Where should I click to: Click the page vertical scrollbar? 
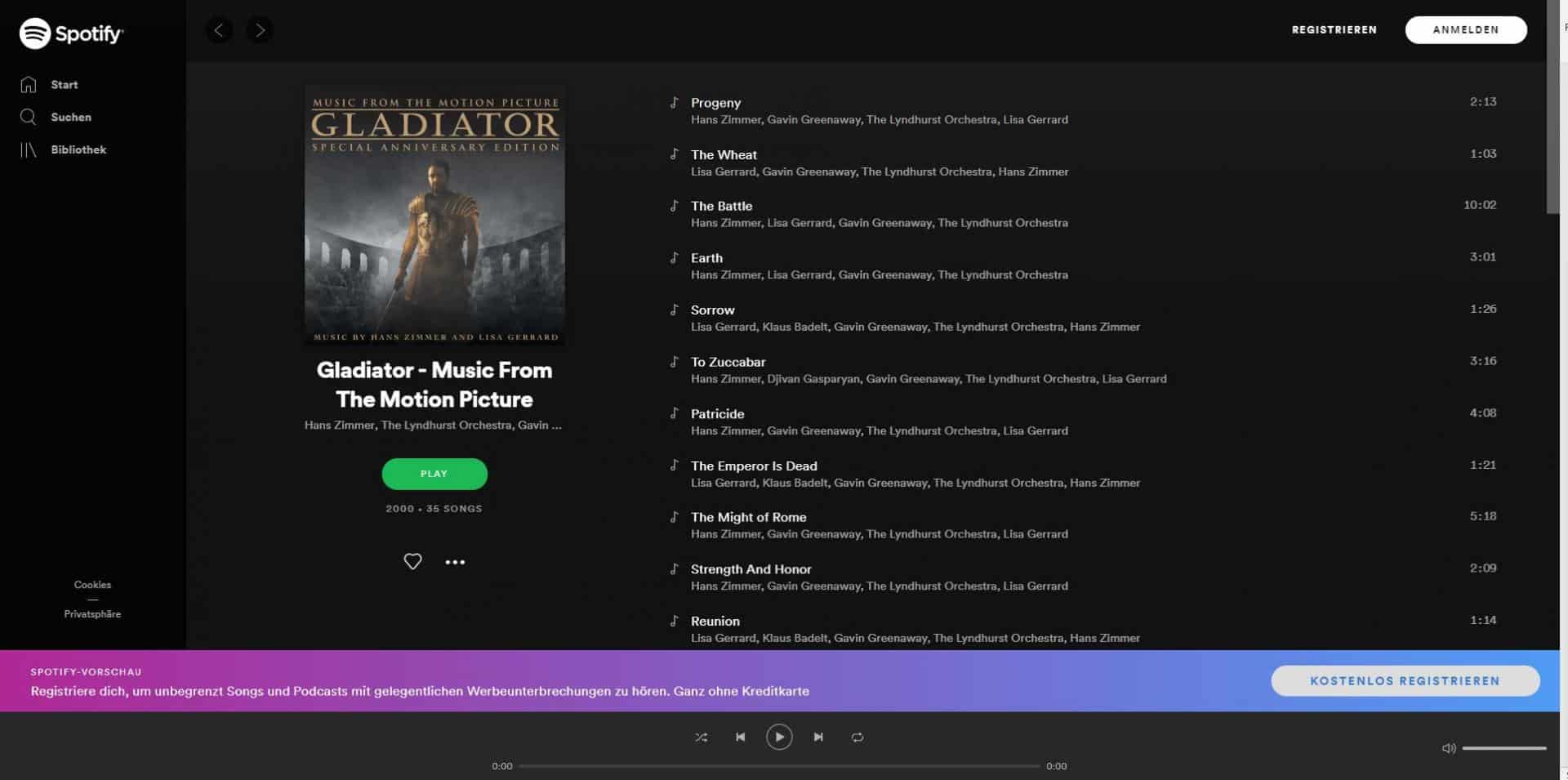tap(1553, 106)
